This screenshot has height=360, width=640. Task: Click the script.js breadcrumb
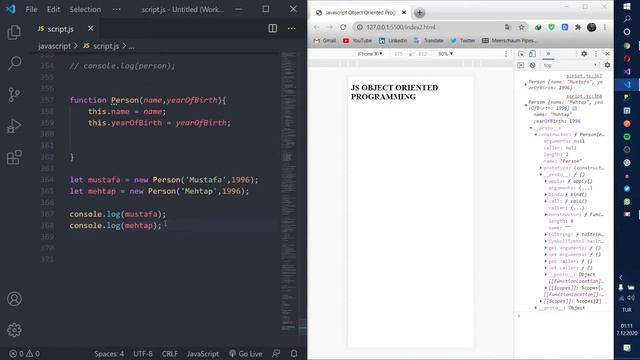pos(101,46)
